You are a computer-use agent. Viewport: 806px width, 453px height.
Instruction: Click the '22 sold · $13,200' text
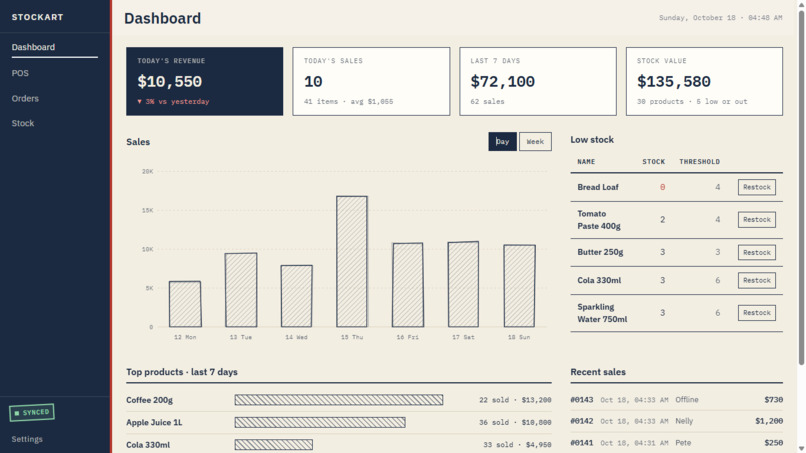[515, 400]
